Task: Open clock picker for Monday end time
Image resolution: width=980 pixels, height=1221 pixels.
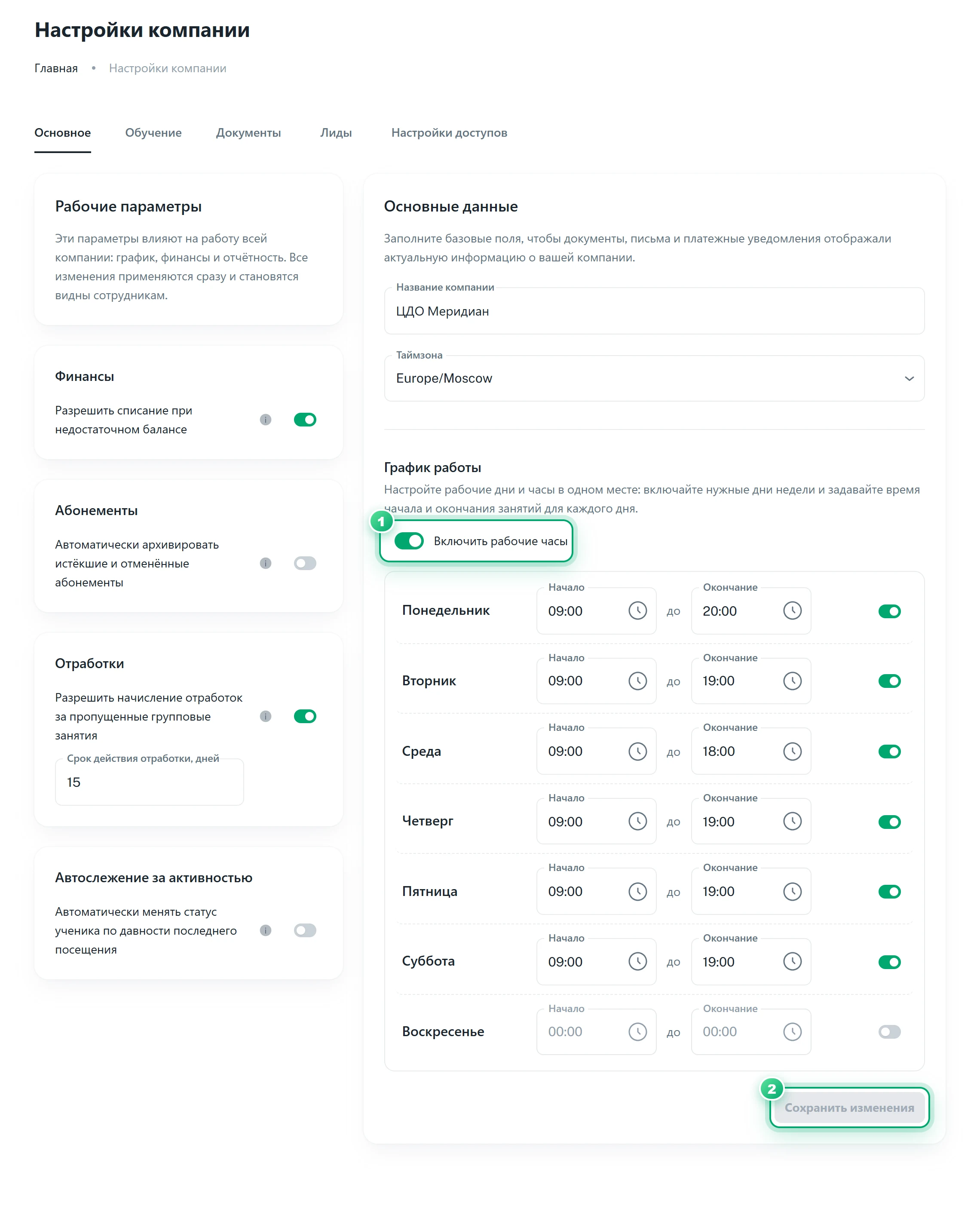Action: point(792,610)
